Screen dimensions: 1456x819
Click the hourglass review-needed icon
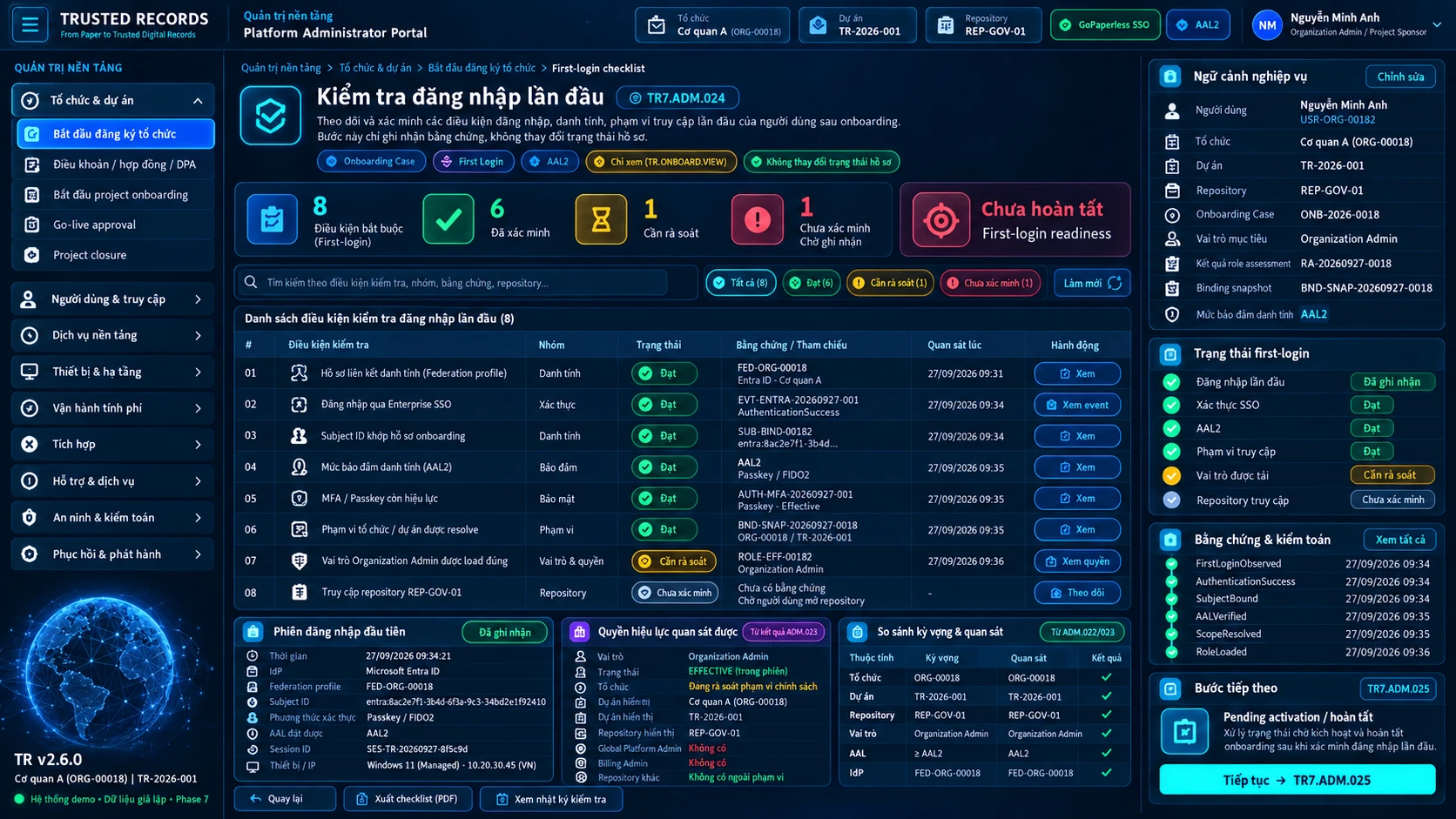(601, 219)
